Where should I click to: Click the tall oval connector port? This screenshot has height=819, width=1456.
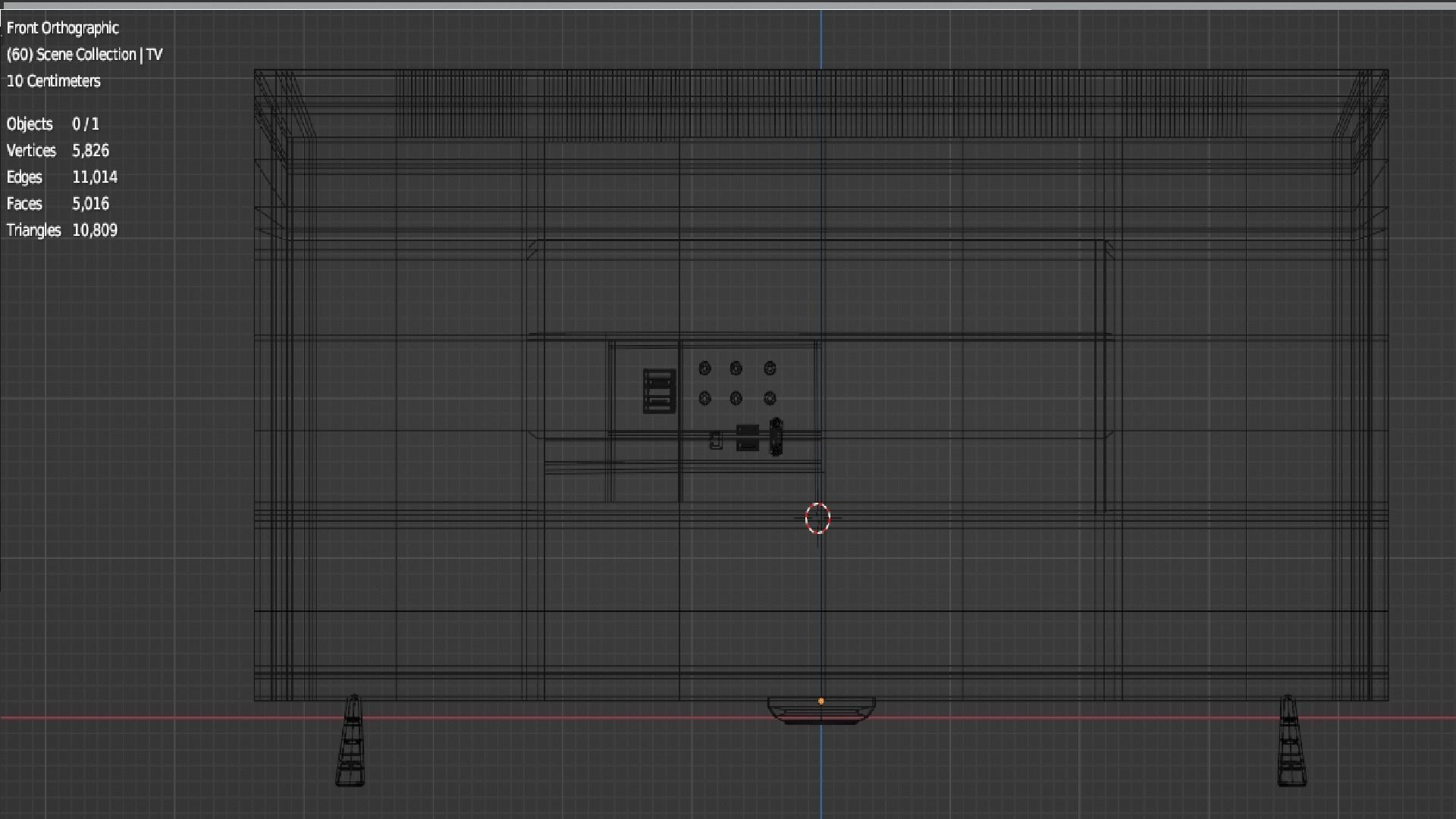click(x=776, y=437)
